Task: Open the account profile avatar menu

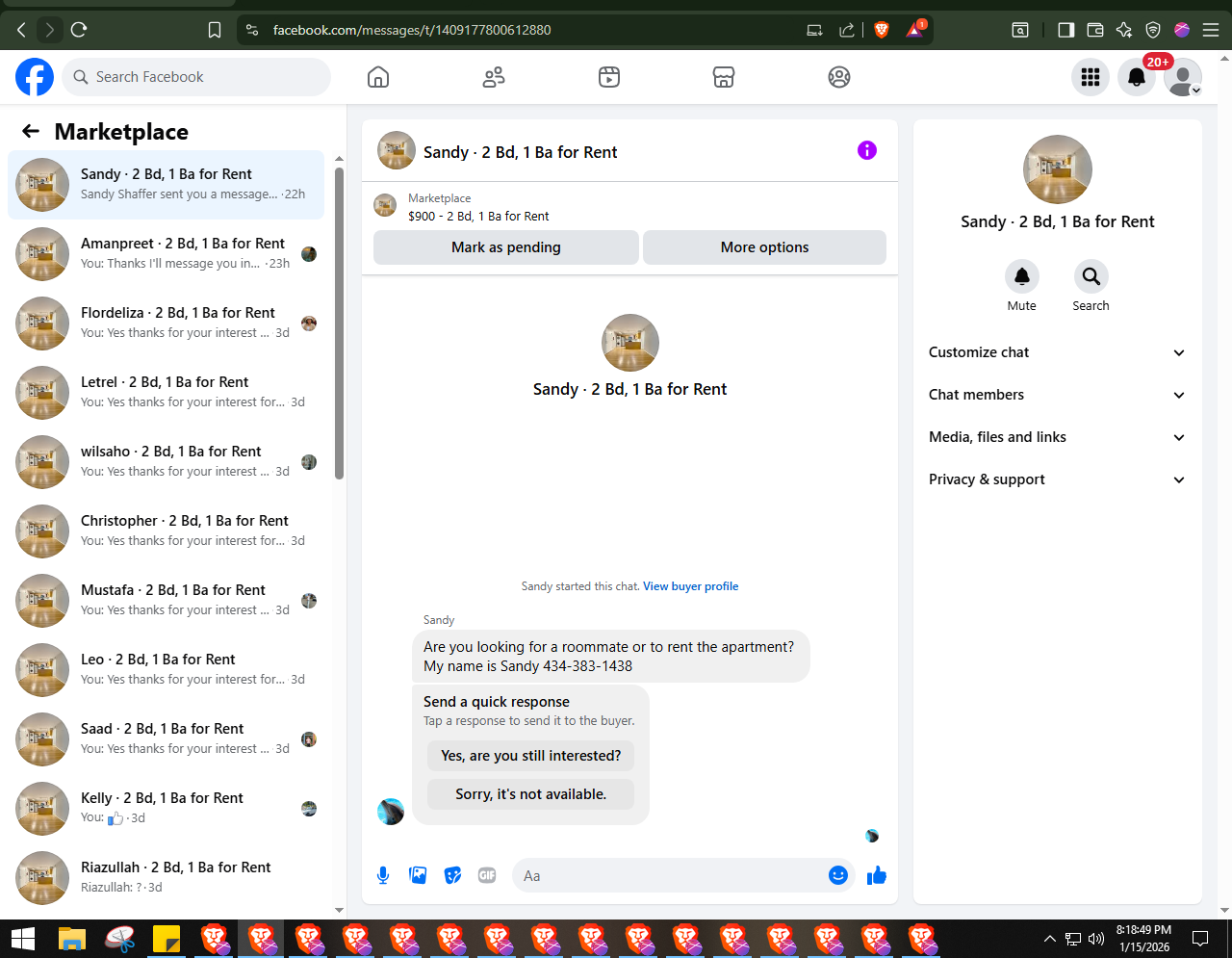Action: click(x=1183, y=77)
